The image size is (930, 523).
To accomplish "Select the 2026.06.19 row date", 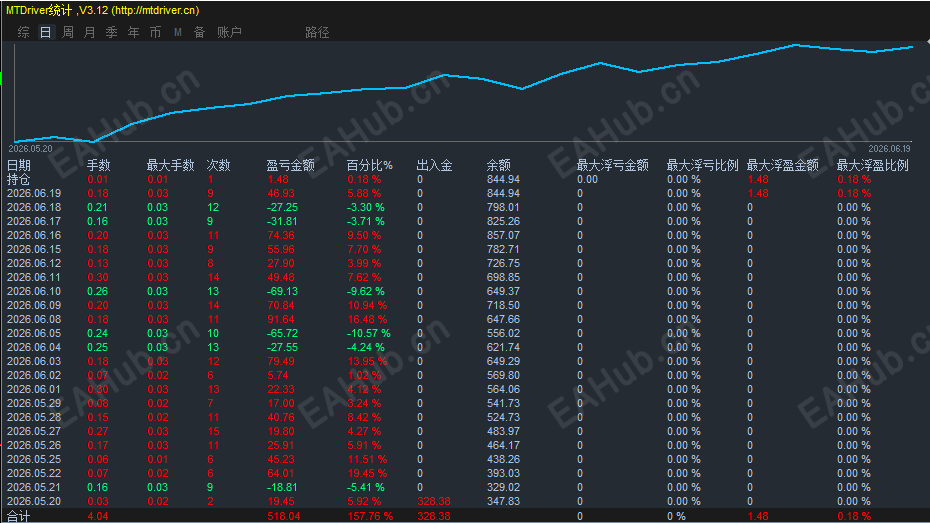I will (34, 193).
